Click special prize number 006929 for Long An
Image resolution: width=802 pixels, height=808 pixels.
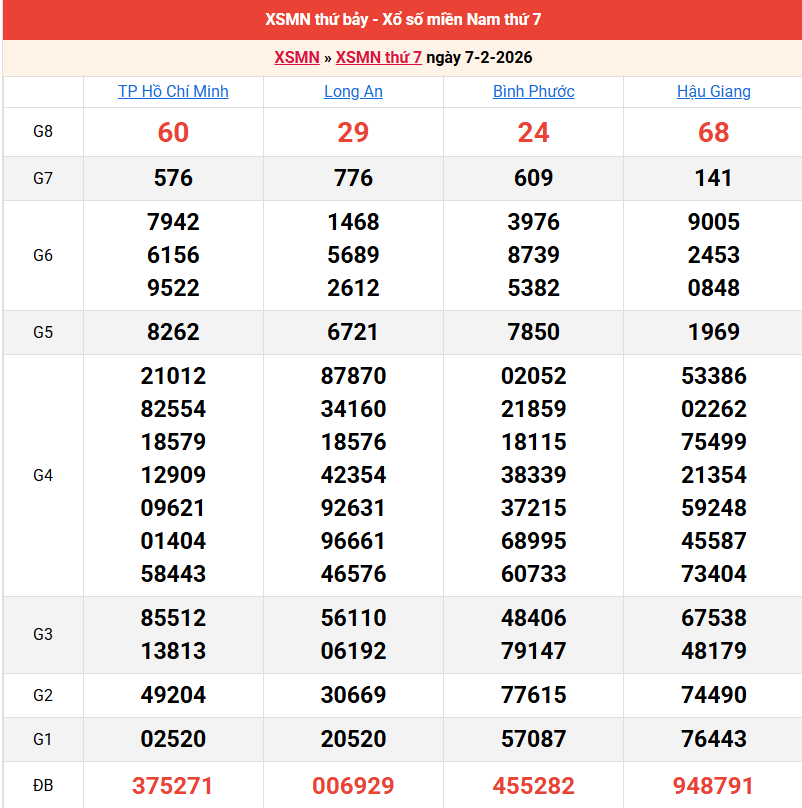(x=353, y=786)
